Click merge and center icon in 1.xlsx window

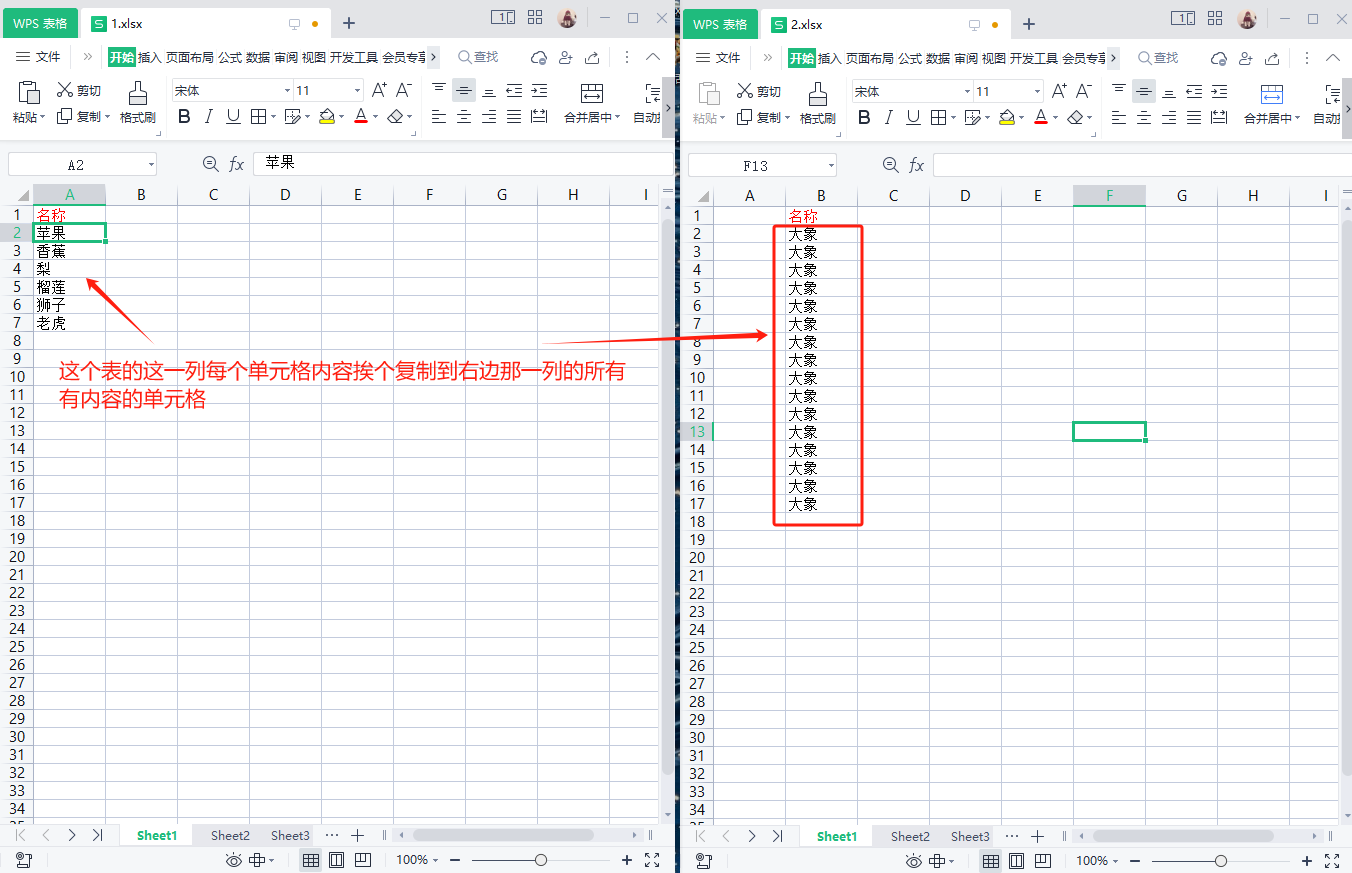tap(592, 94)
